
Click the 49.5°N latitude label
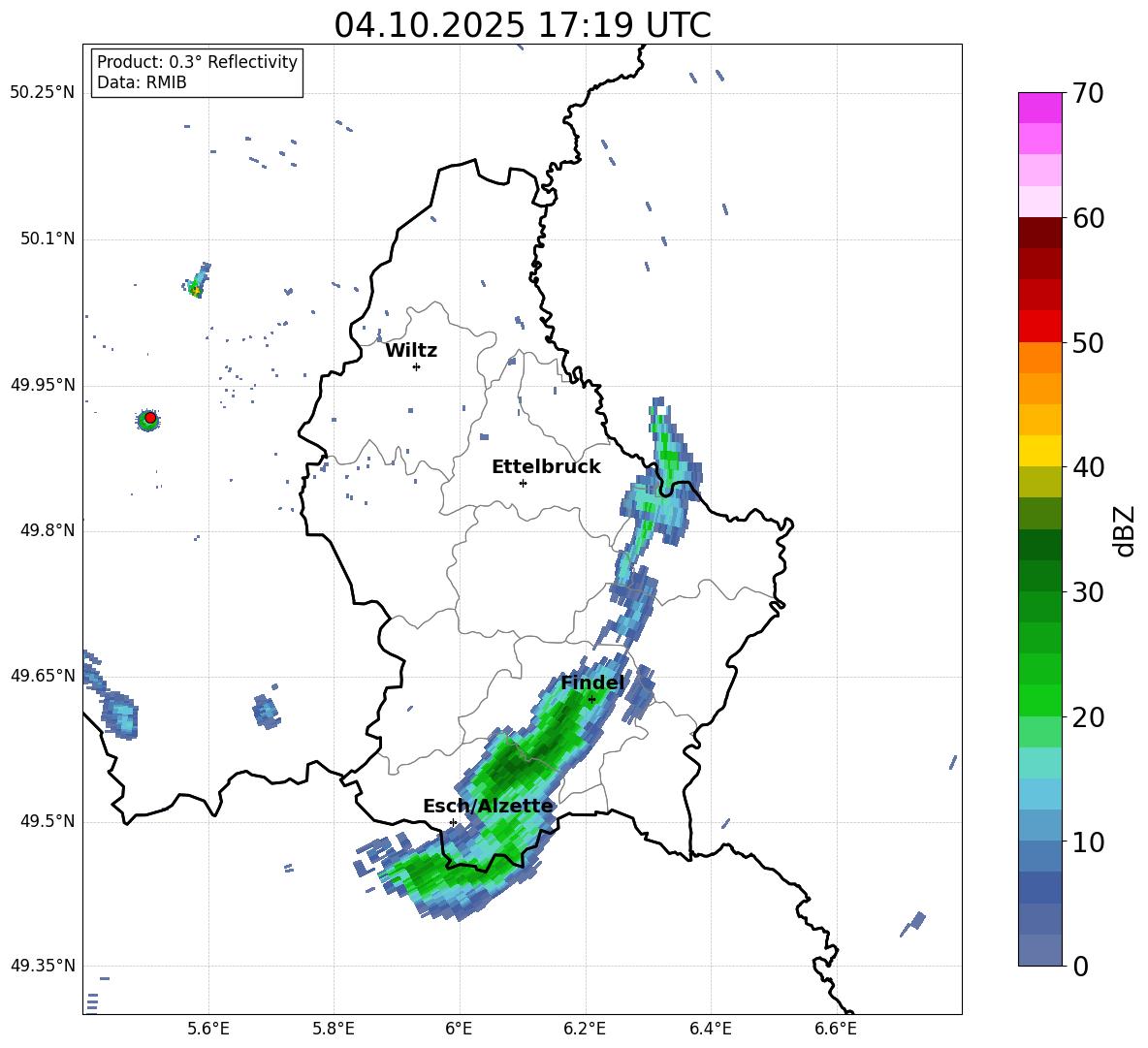tap(47, 821)
